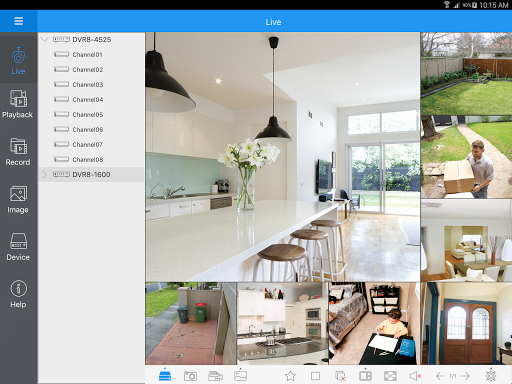Close all streams with the red-x icon
This screenshot has height=384, width=512.
click(340, 376)
